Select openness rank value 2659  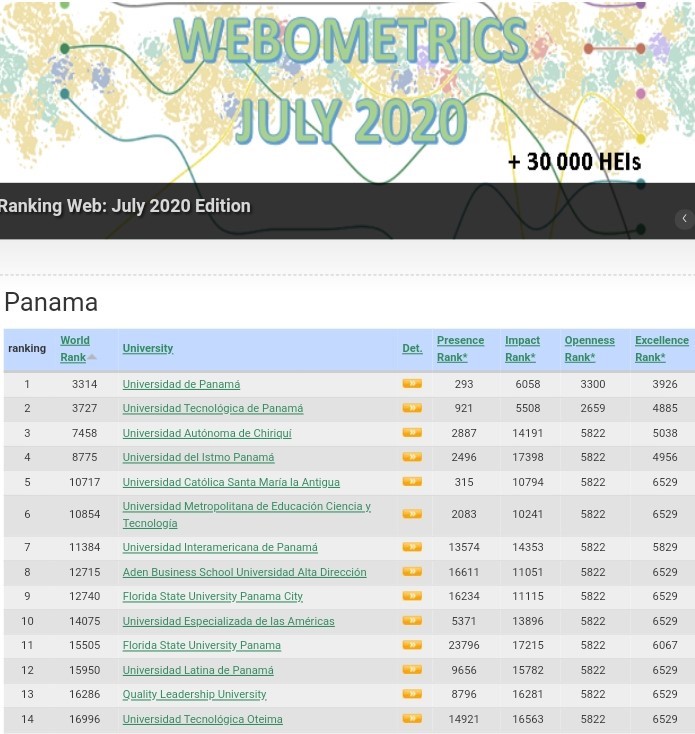593,408
